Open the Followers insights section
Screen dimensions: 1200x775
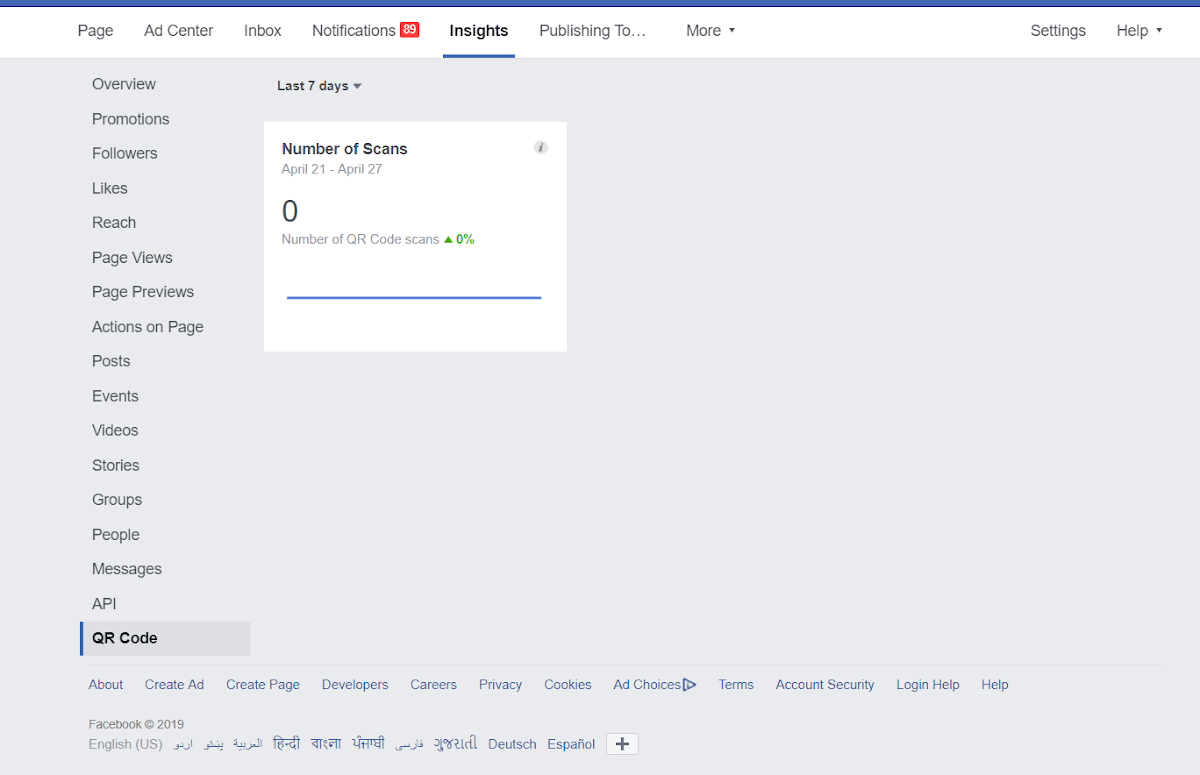(124, 153)
